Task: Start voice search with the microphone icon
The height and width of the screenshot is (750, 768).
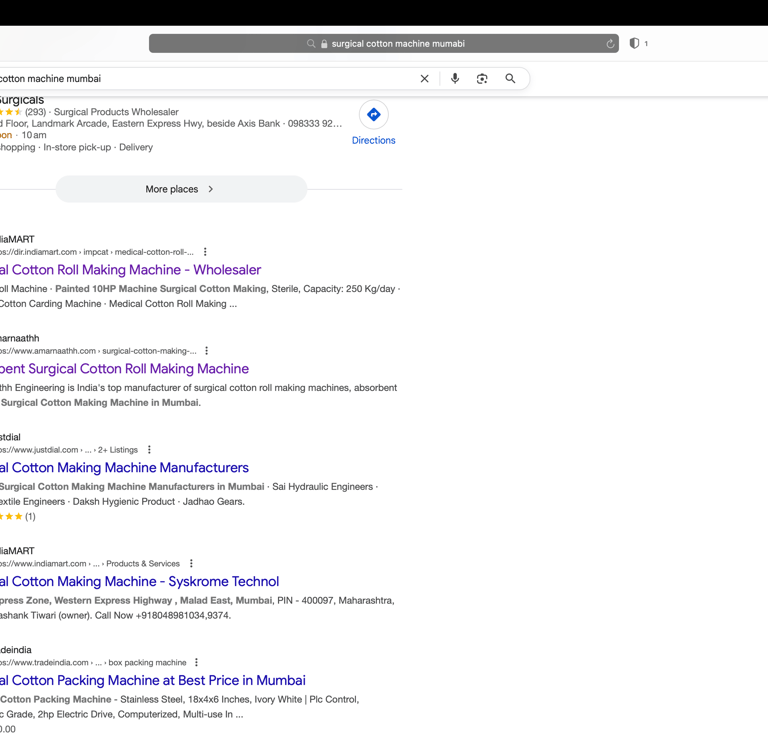Action: pos(455,78)
